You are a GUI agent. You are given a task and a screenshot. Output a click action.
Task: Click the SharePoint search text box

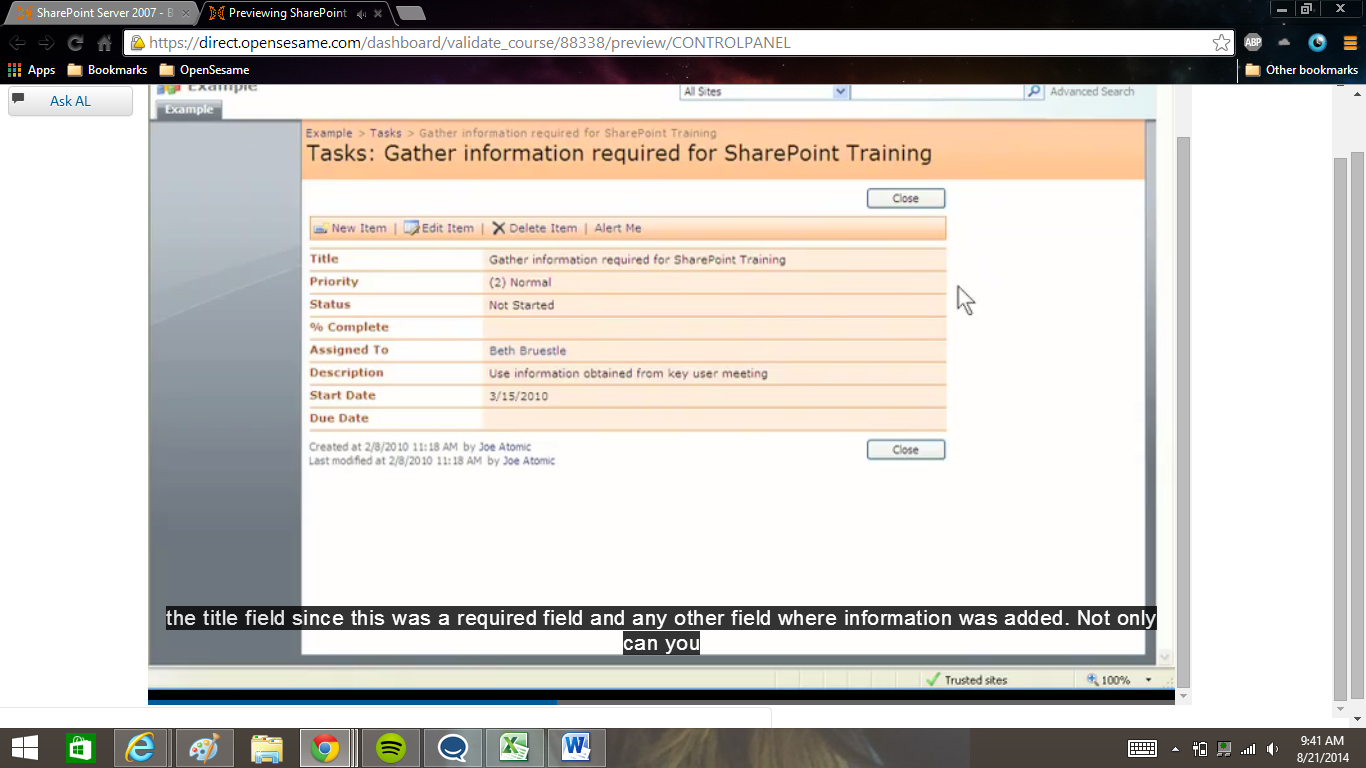937,91
